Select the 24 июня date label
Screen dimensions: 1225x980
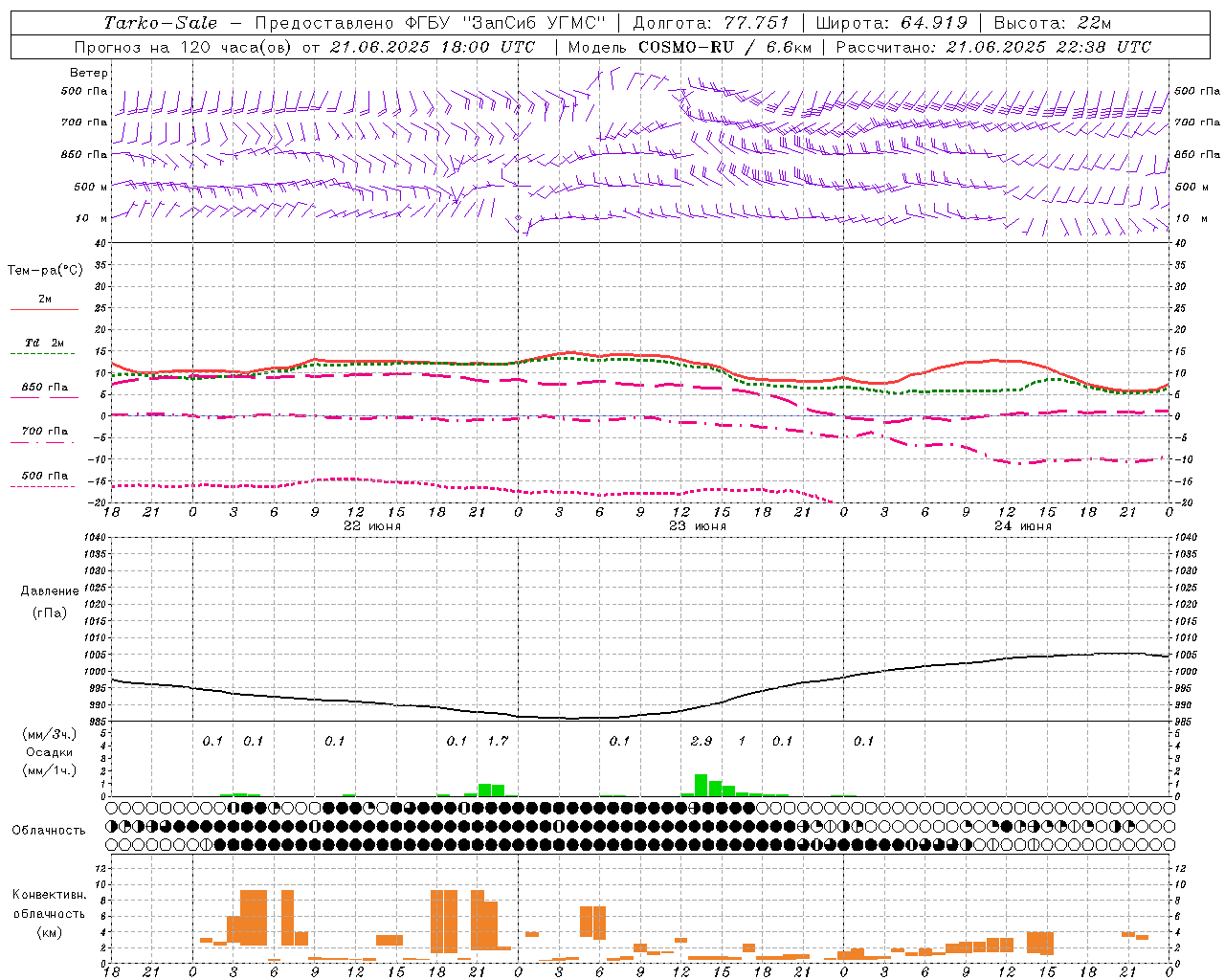1022,526
